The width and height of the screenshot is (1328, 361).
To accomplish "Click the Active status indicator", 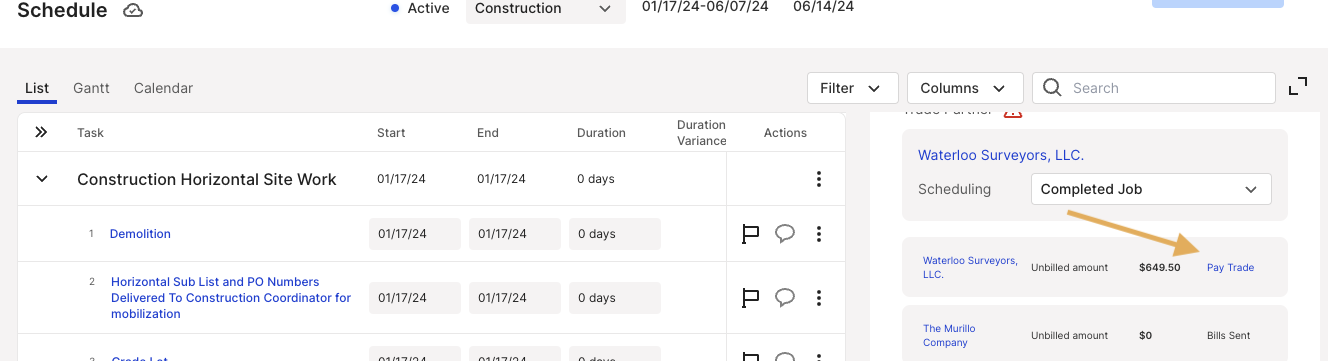I will [420, 8].
